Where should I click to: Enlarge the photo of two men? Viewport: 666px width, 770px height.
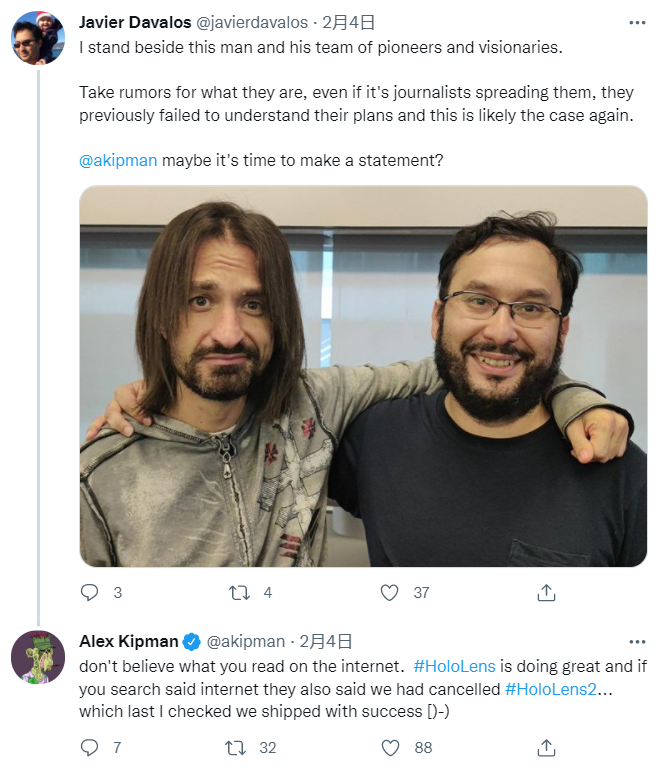tap(363, 376)
